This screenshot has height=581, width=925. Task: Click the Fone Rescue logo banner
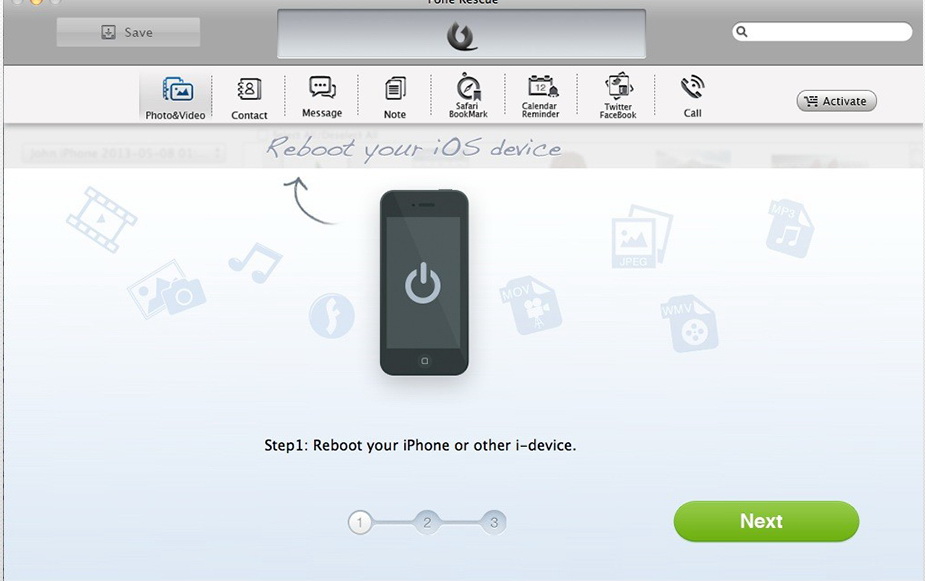[461, 34]
